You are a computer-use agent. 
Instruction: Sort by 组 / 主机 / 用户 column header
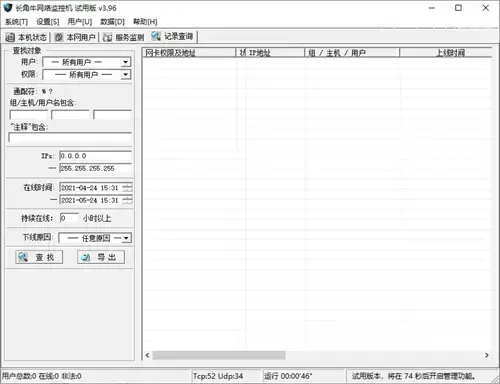click(352, 53)
